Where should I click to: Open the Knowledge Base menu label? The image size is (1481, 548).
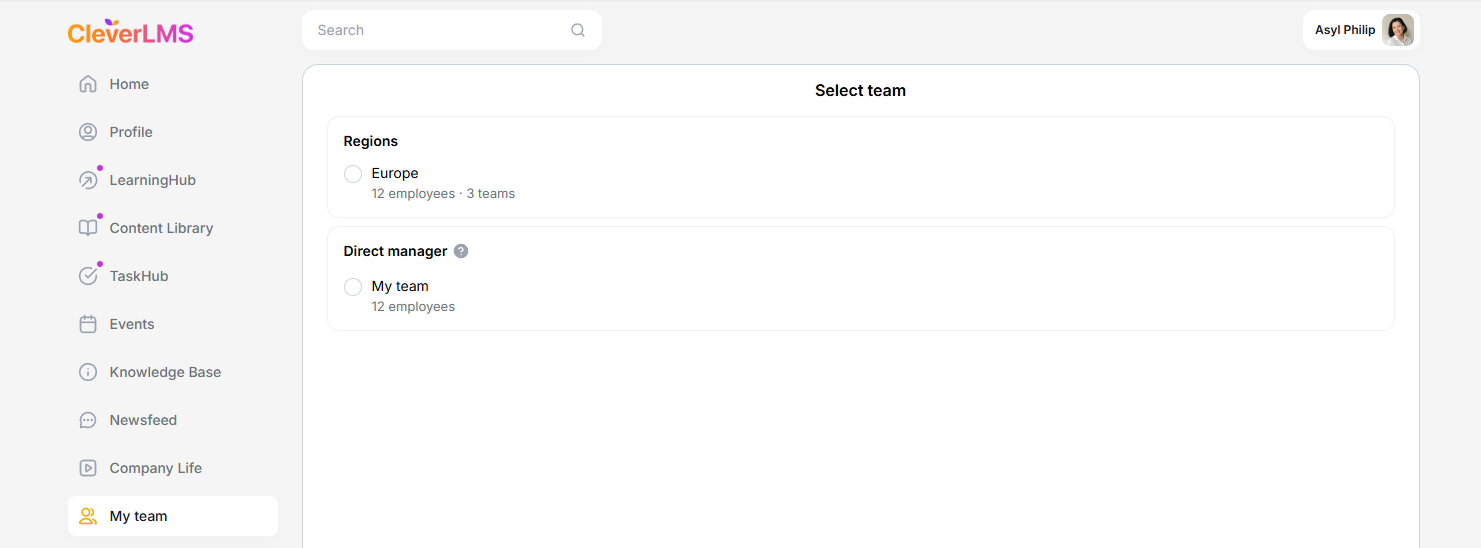[x=165, y=372]
